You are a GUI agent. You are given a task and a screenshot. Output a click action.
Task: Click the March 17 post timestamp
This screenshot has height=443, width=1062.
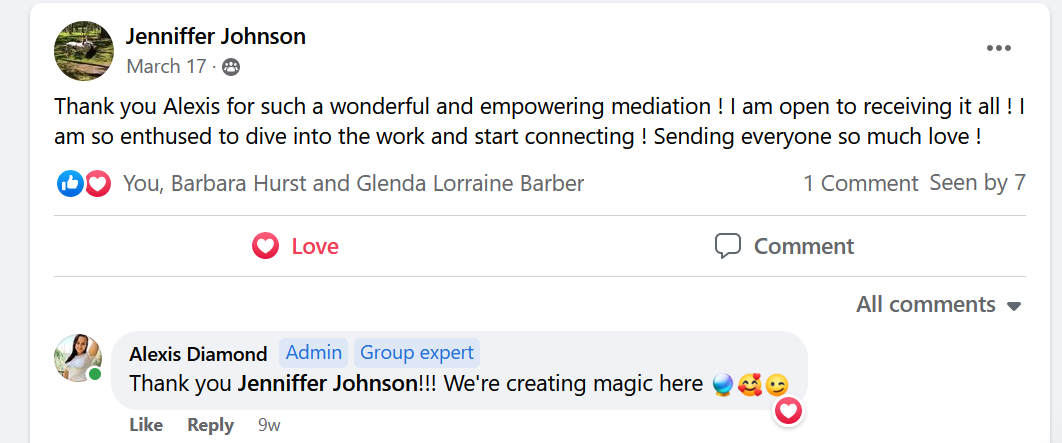pyautogui.click(x=166, y=67)
